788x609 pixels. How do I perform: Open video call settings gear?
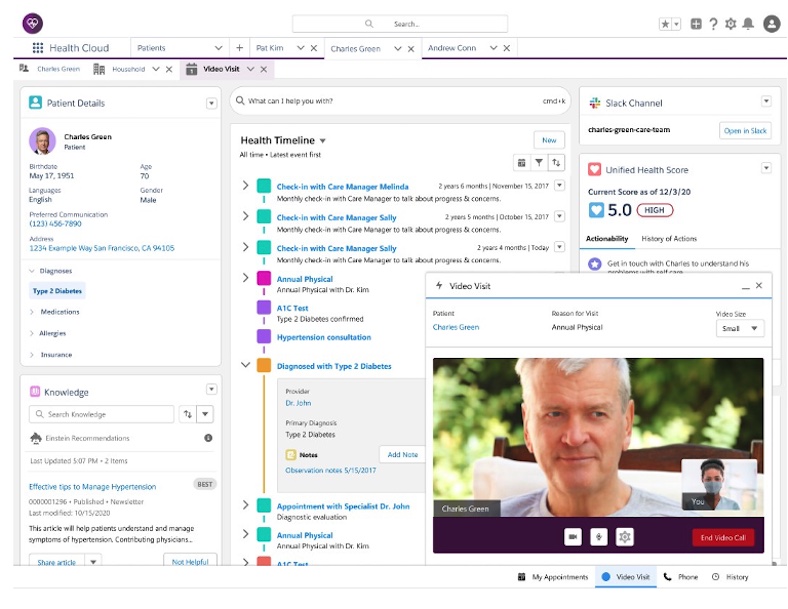coord(625,537)
